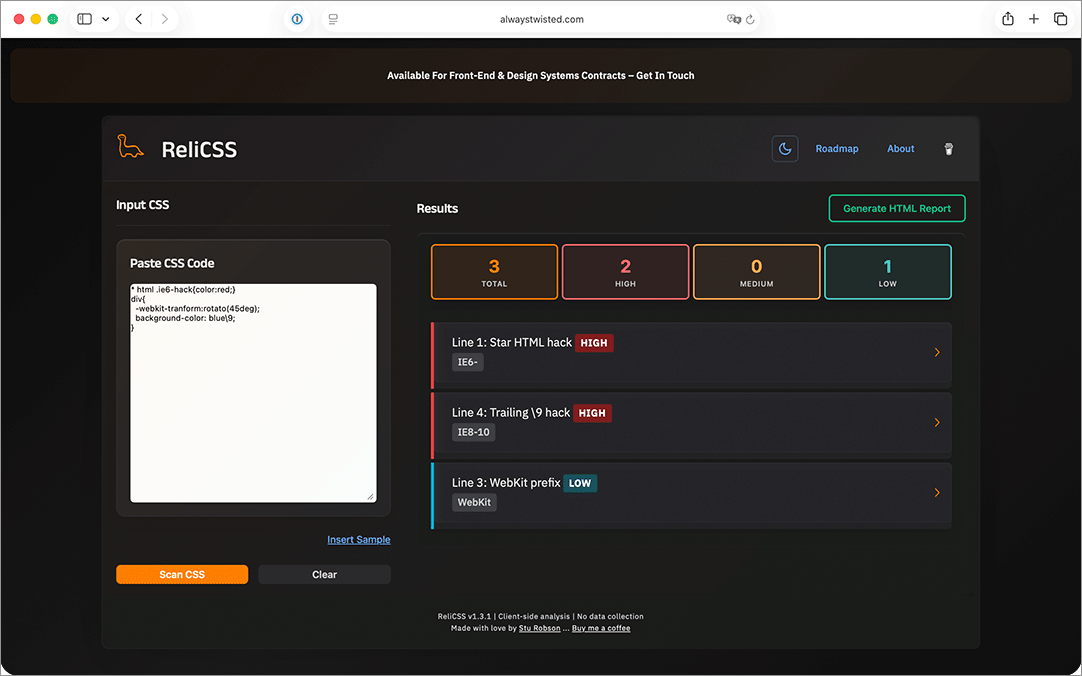Viewport: 1082px width, 676px height.
Task: Click the translate page icon
Action: (x=734, y=19)
